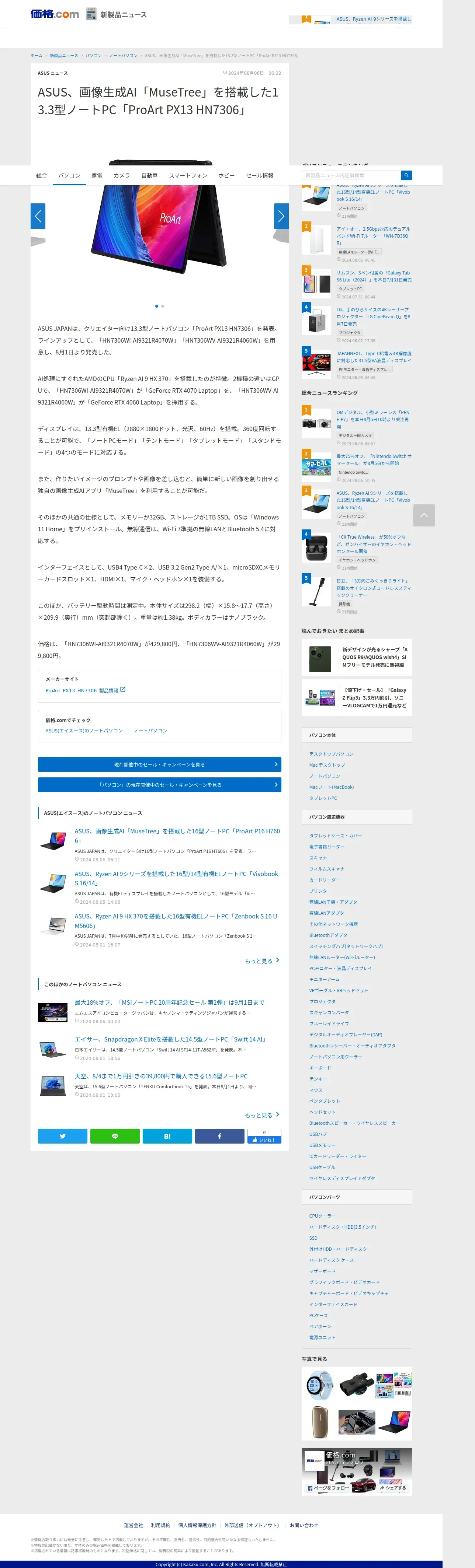The width and height of the screenshot is (475, 1568).
Task: Click the 価格.com logo in the header
Action: click(55, 14)
